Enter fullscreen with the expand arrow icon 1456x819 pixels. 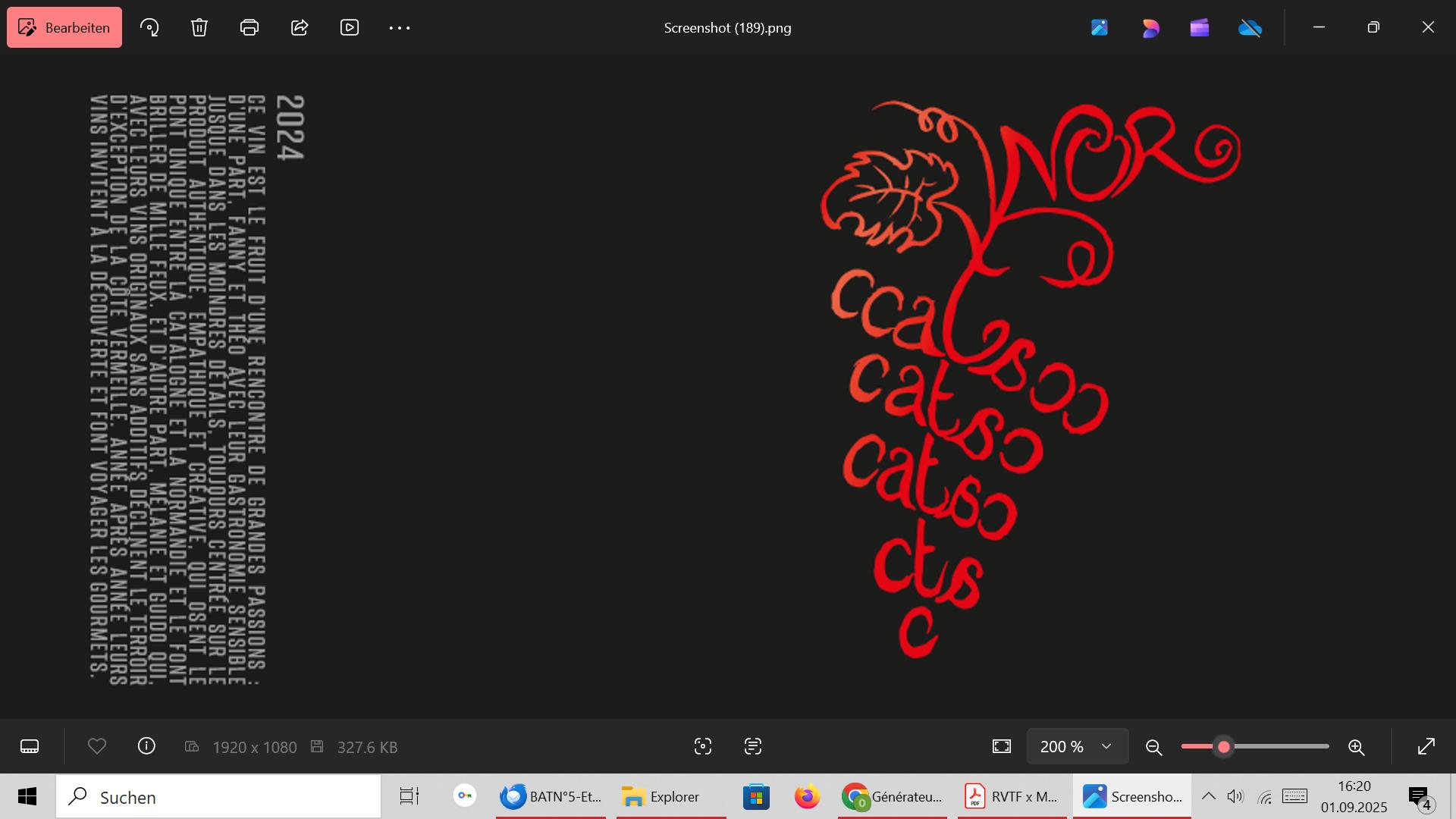[x=1426, y=747]
